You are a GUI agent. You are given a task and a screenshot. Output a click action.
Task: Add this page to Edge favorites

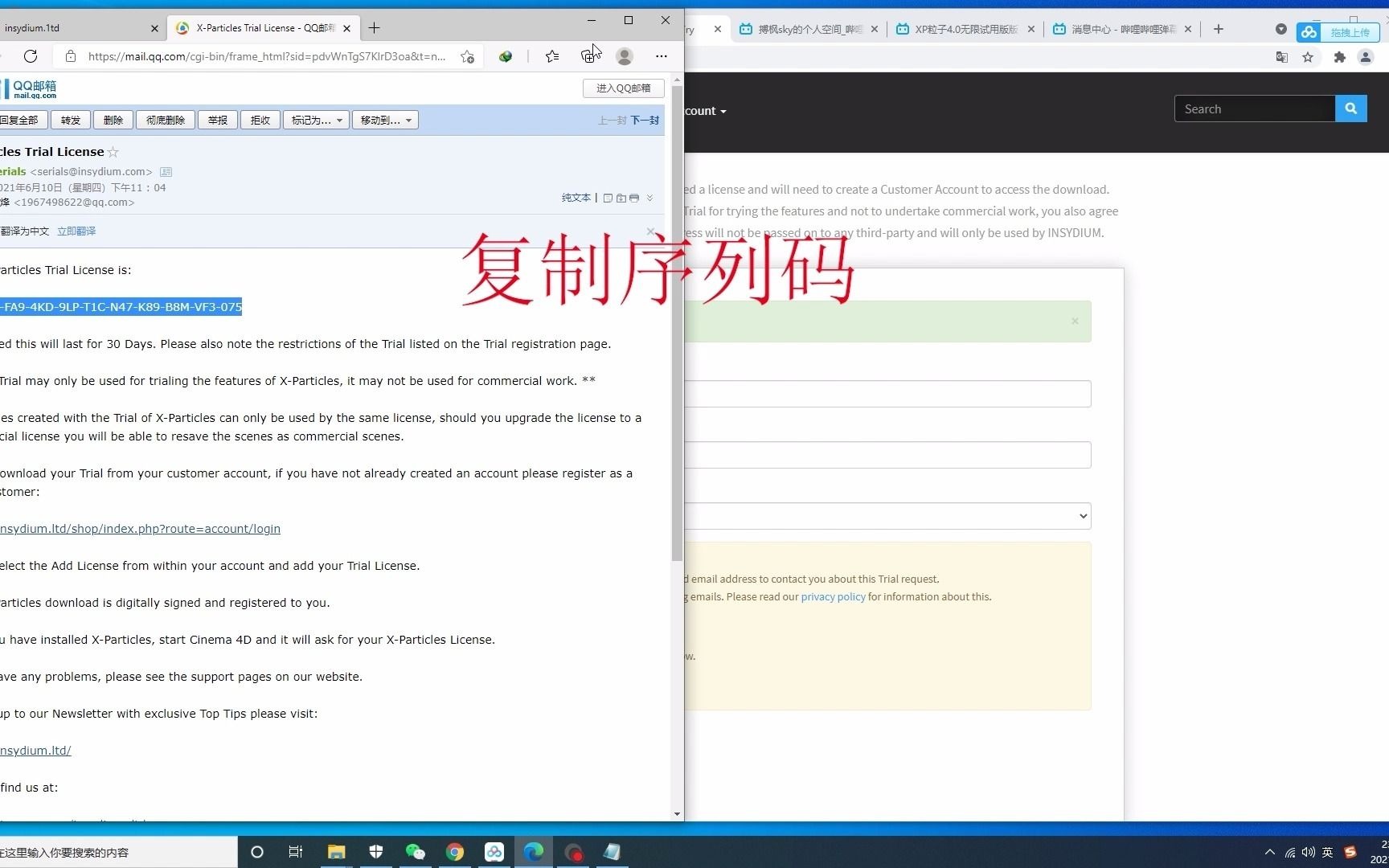(467, 56)
